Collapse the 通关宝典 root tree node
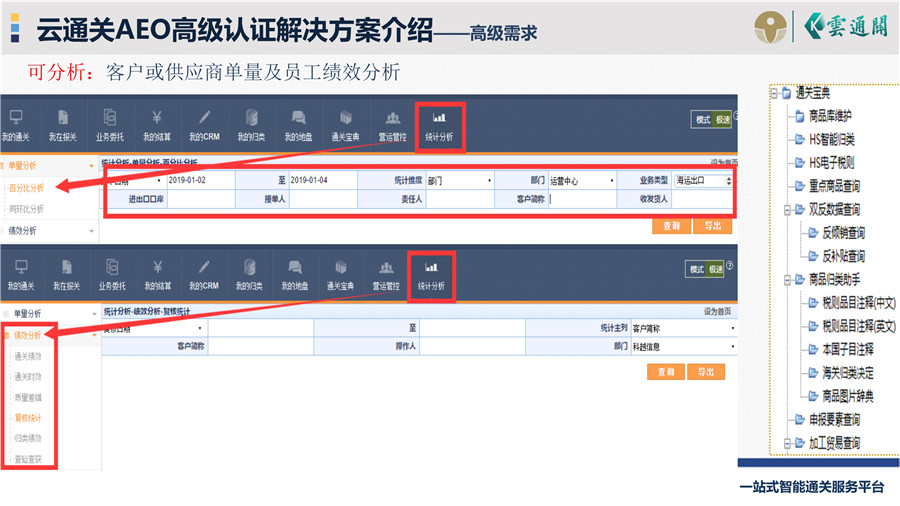 pos(774,93)
